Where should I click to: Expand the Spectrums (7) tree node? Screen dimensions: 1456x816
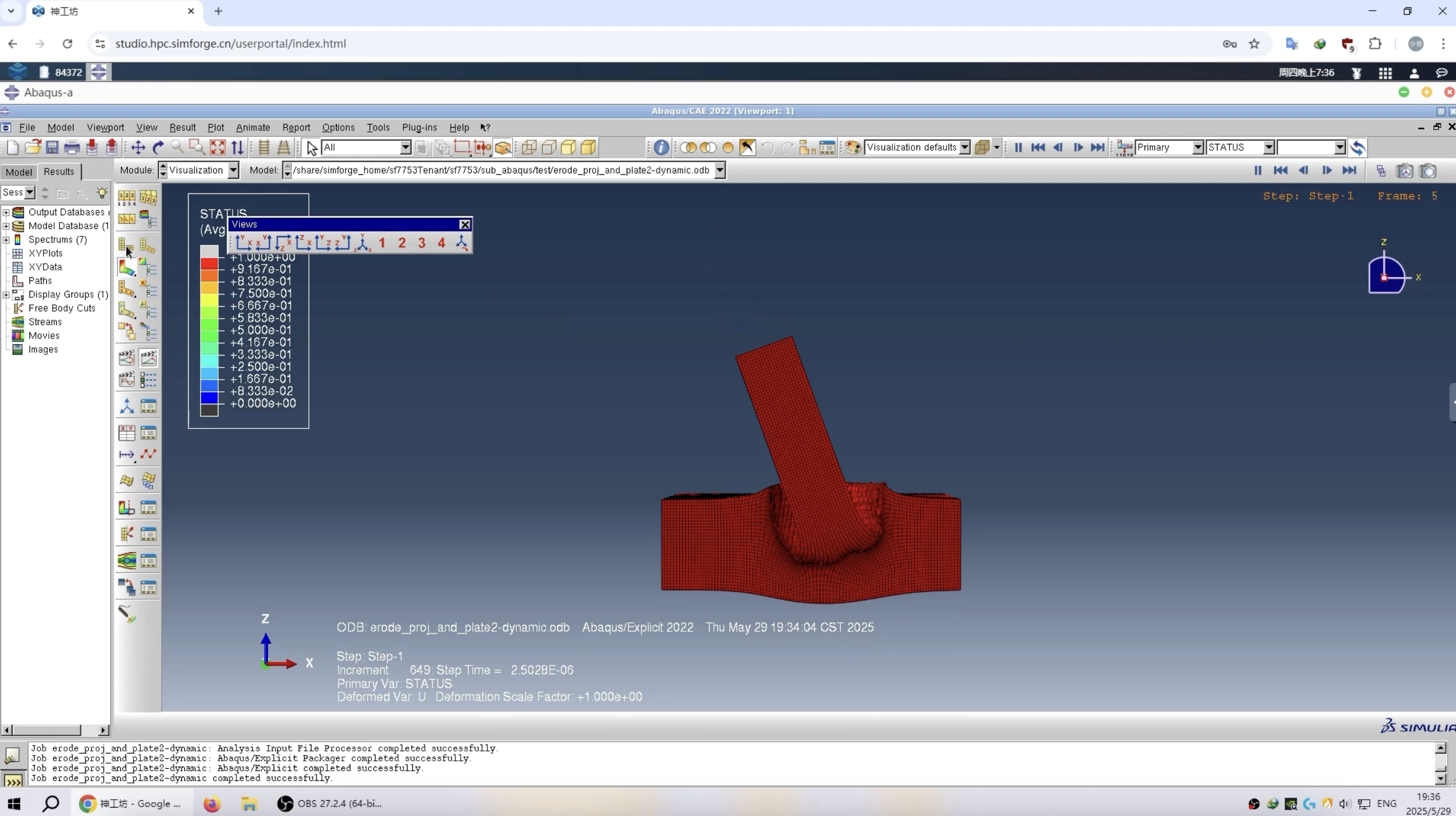click(6, 239)
